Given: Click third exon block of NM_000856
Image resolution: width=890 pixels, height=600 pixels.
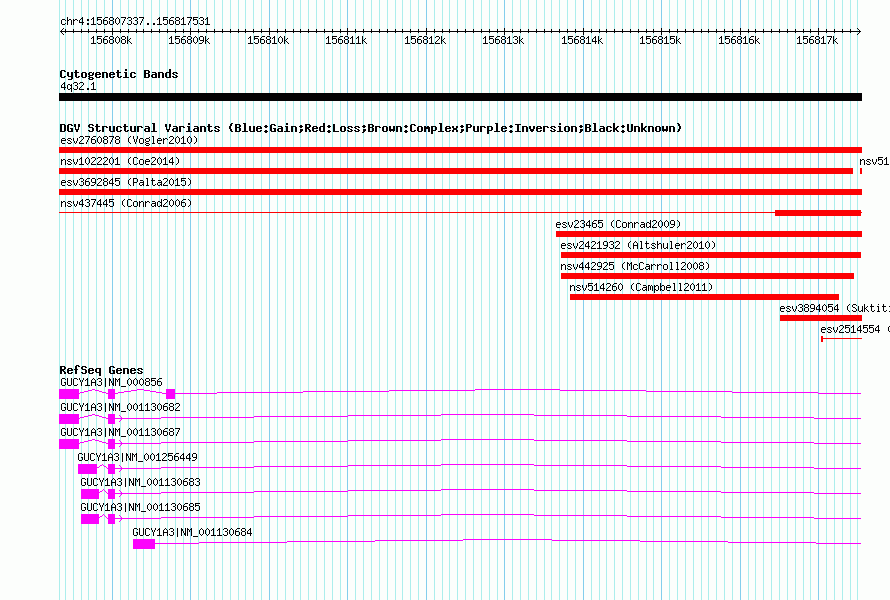Looking at the screenshot, I should [171, 394].
